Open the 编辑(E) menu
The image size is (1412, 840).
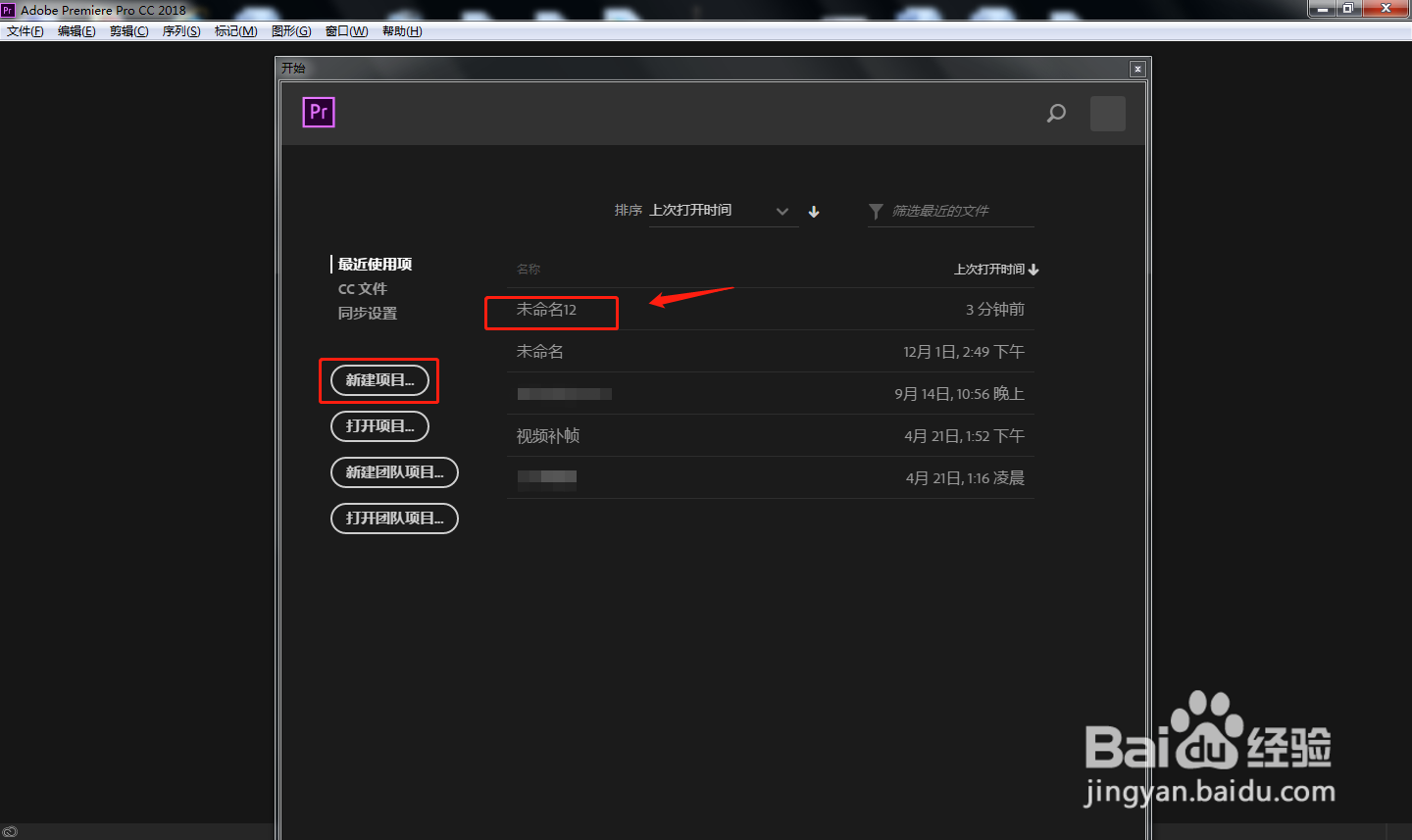point(76,31)
